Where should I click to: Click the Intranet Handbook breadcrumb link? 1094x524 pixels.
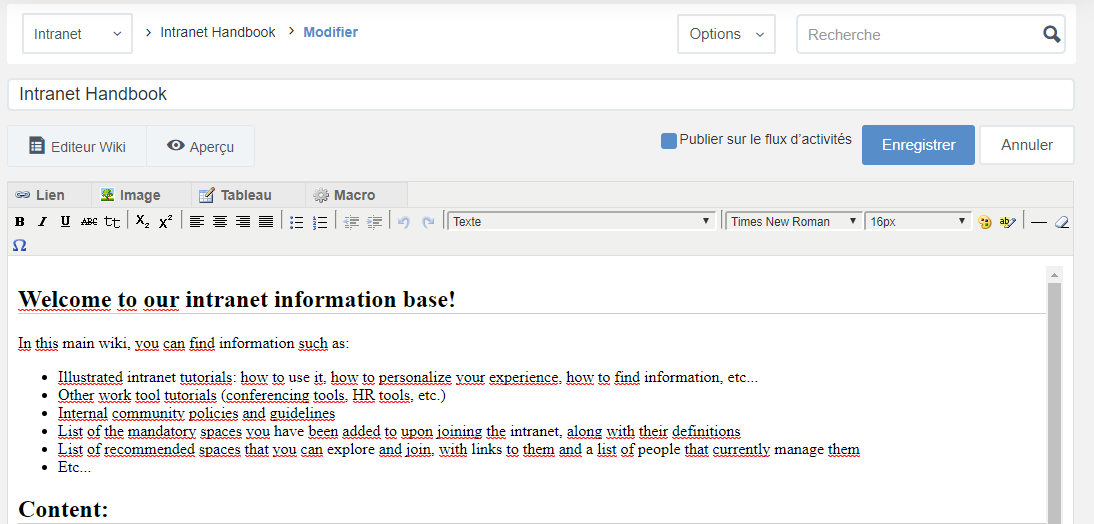217,32
